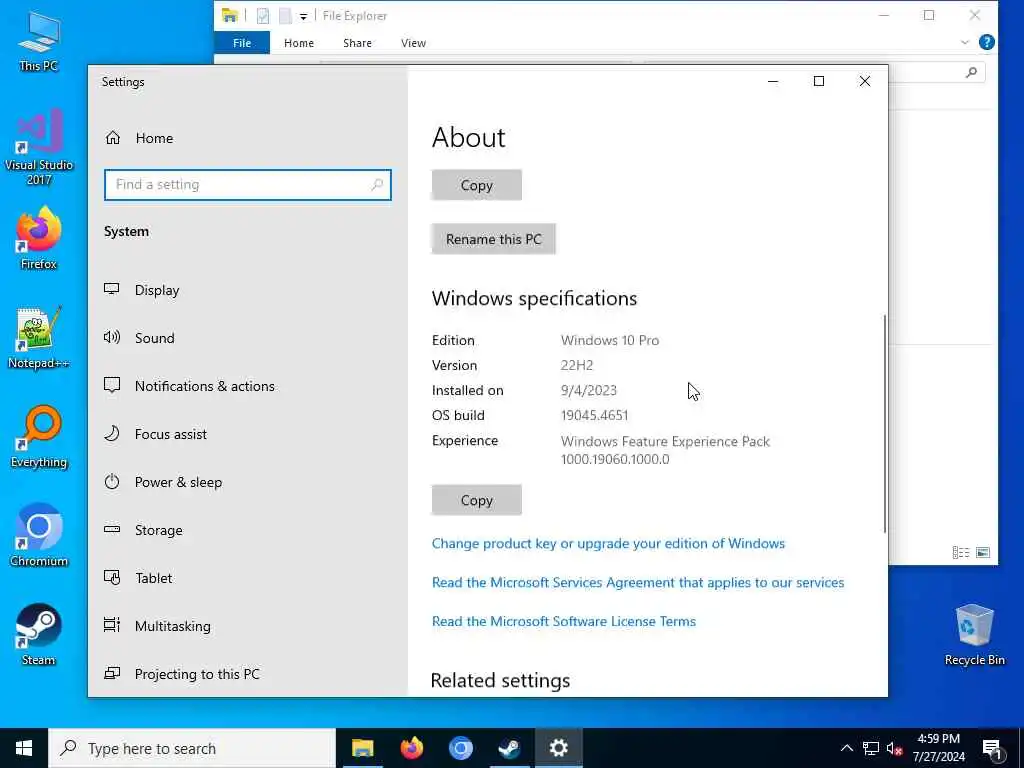The image size is (1024, 768).
Task: Open Windows Start menu
Action: [x=24, y=748]
